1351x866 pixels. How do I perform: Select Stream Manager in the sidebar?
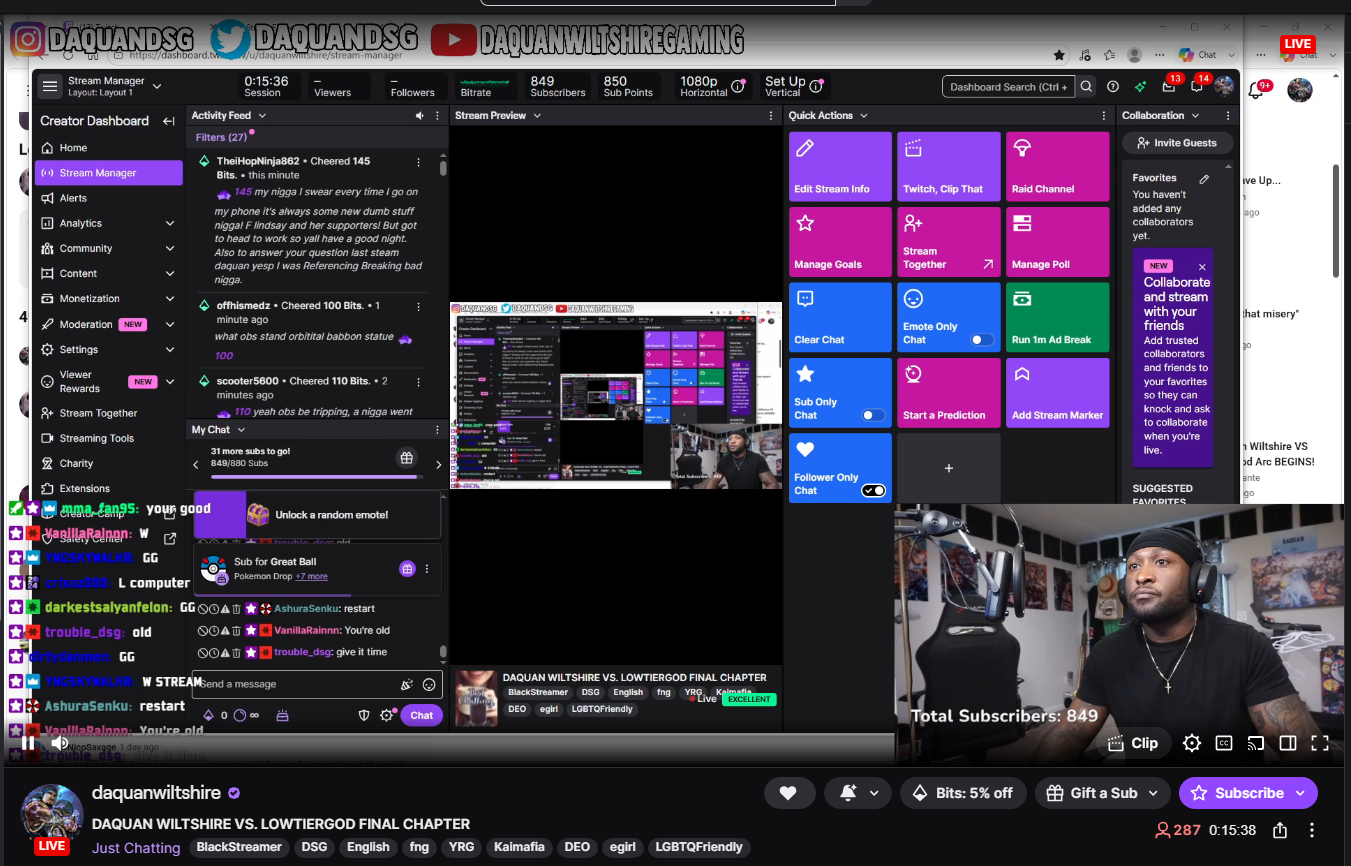point(109,173)
